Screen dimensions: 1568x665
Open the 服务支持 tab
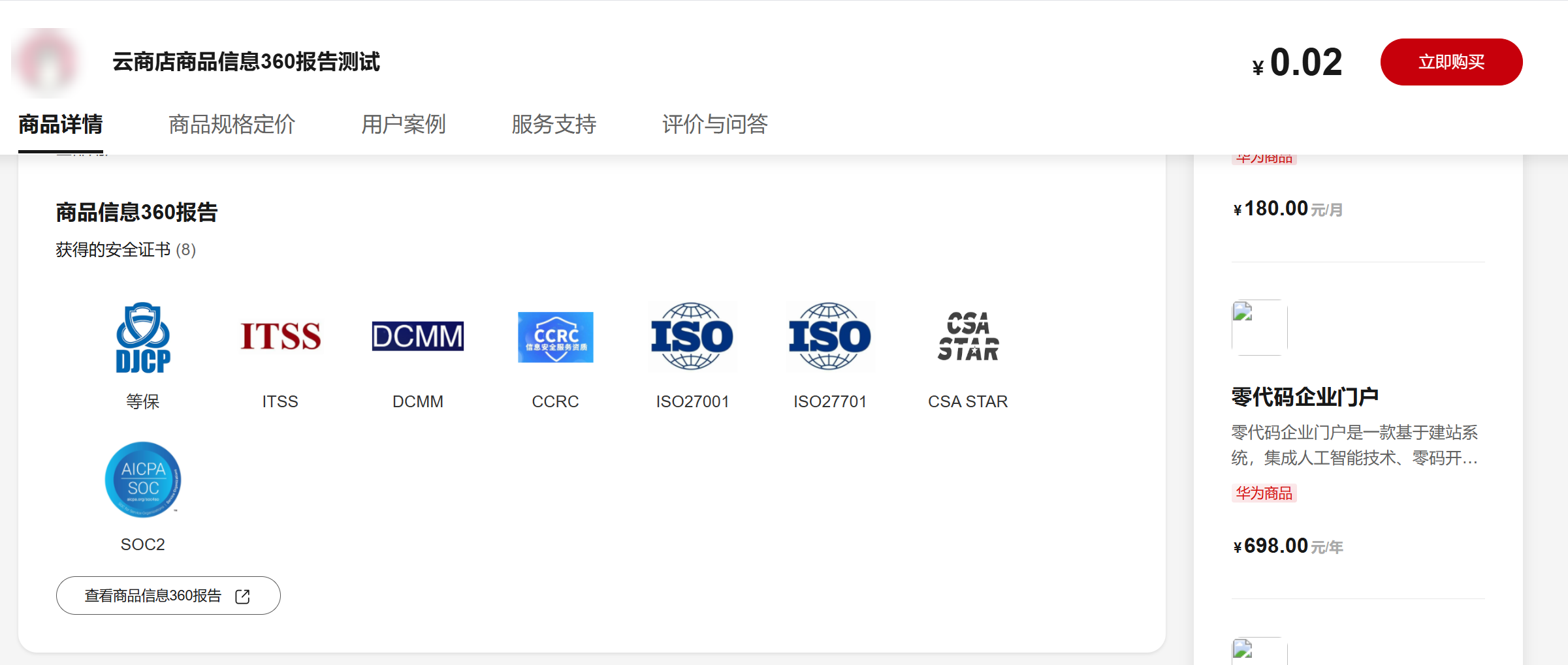pyautogui.click(x=554, y=124)
